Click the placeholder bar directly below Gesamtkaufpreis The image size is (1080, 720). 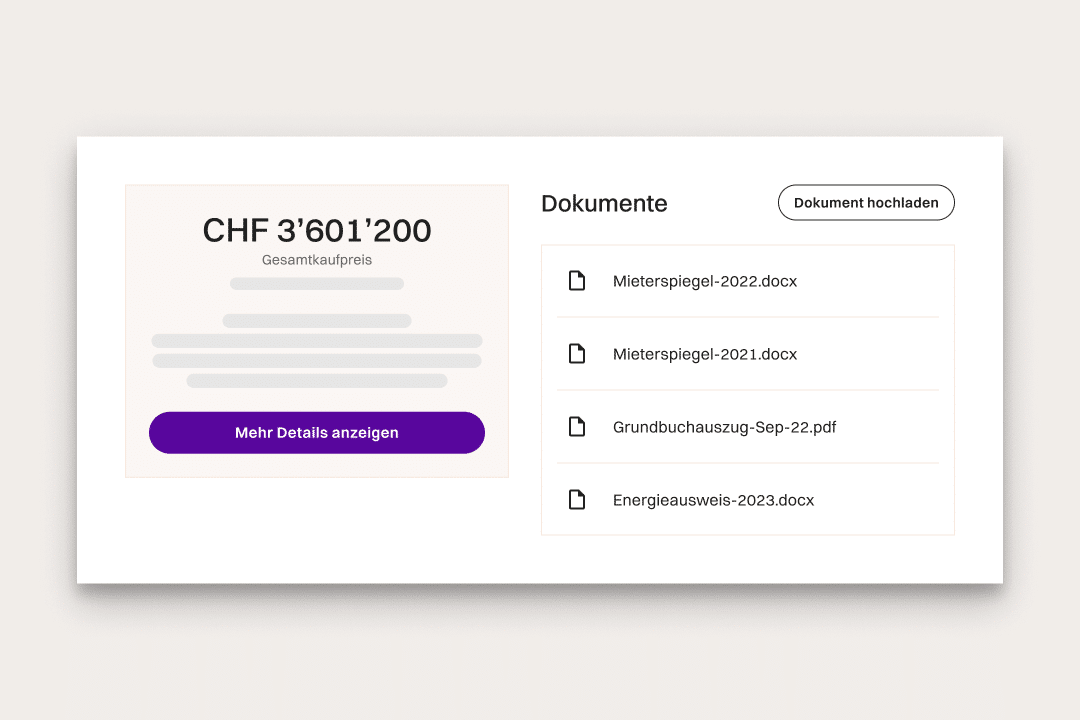coord(316,284)
